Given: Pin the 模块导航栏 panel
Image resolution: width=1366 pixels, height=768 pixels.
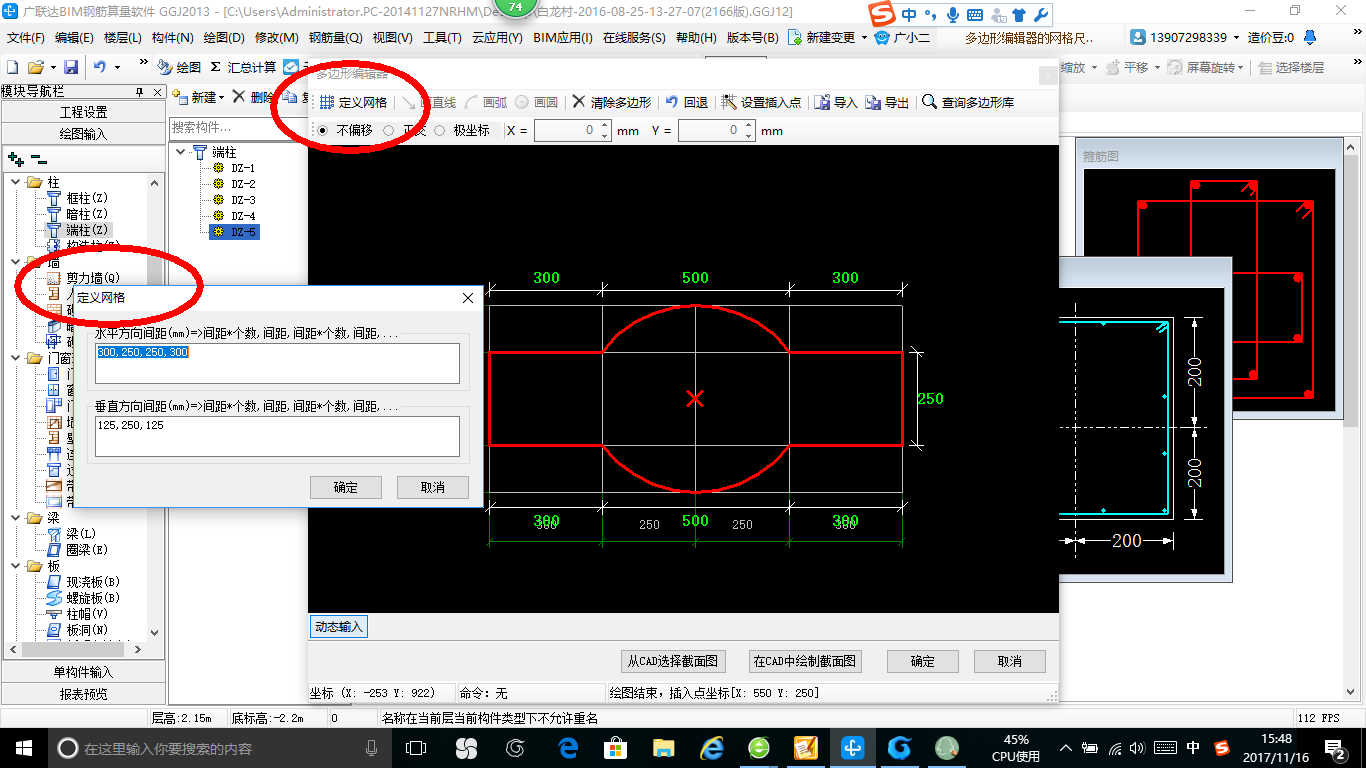Looking at the screenshot, I should 141,91.
